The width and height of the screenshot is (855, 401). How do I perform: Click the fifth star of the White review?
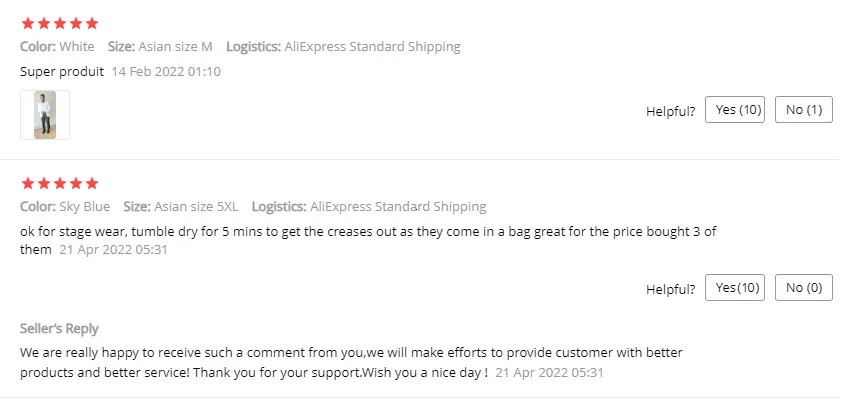(92, 23)
